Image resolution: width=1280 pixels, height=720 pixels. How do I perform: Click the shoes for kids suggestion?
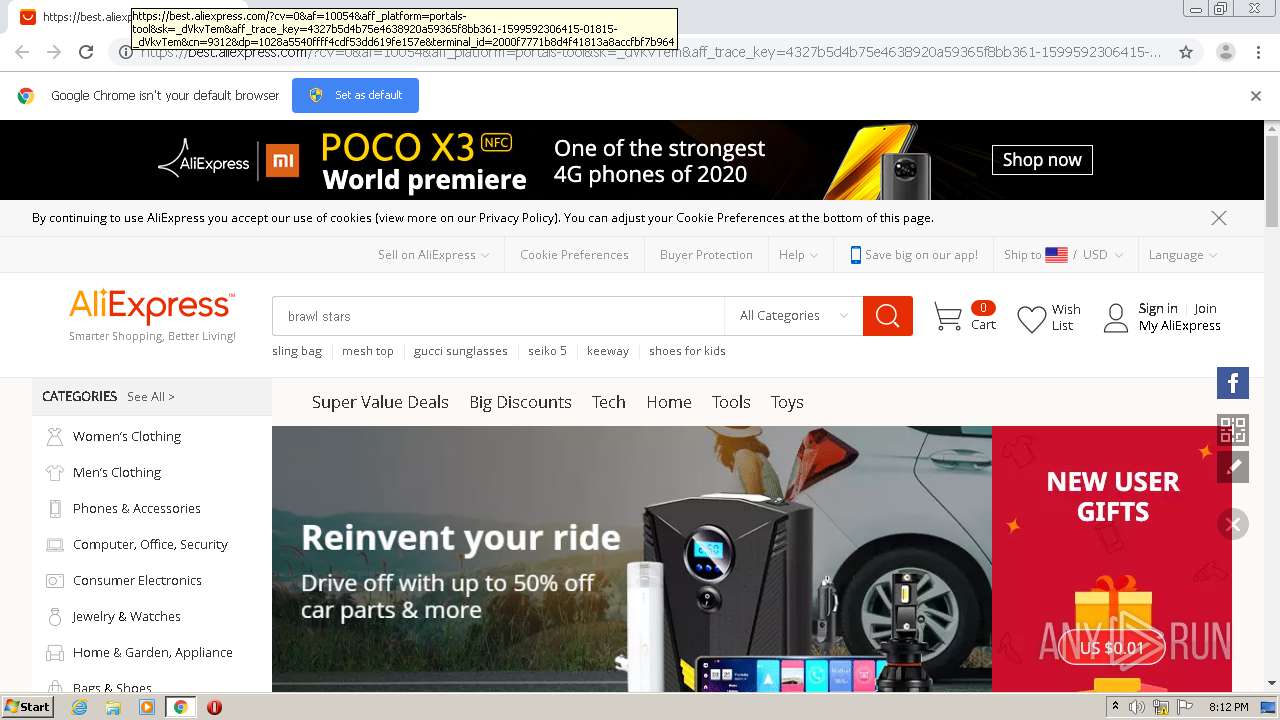pyautogui.click(x=687, y=351)
